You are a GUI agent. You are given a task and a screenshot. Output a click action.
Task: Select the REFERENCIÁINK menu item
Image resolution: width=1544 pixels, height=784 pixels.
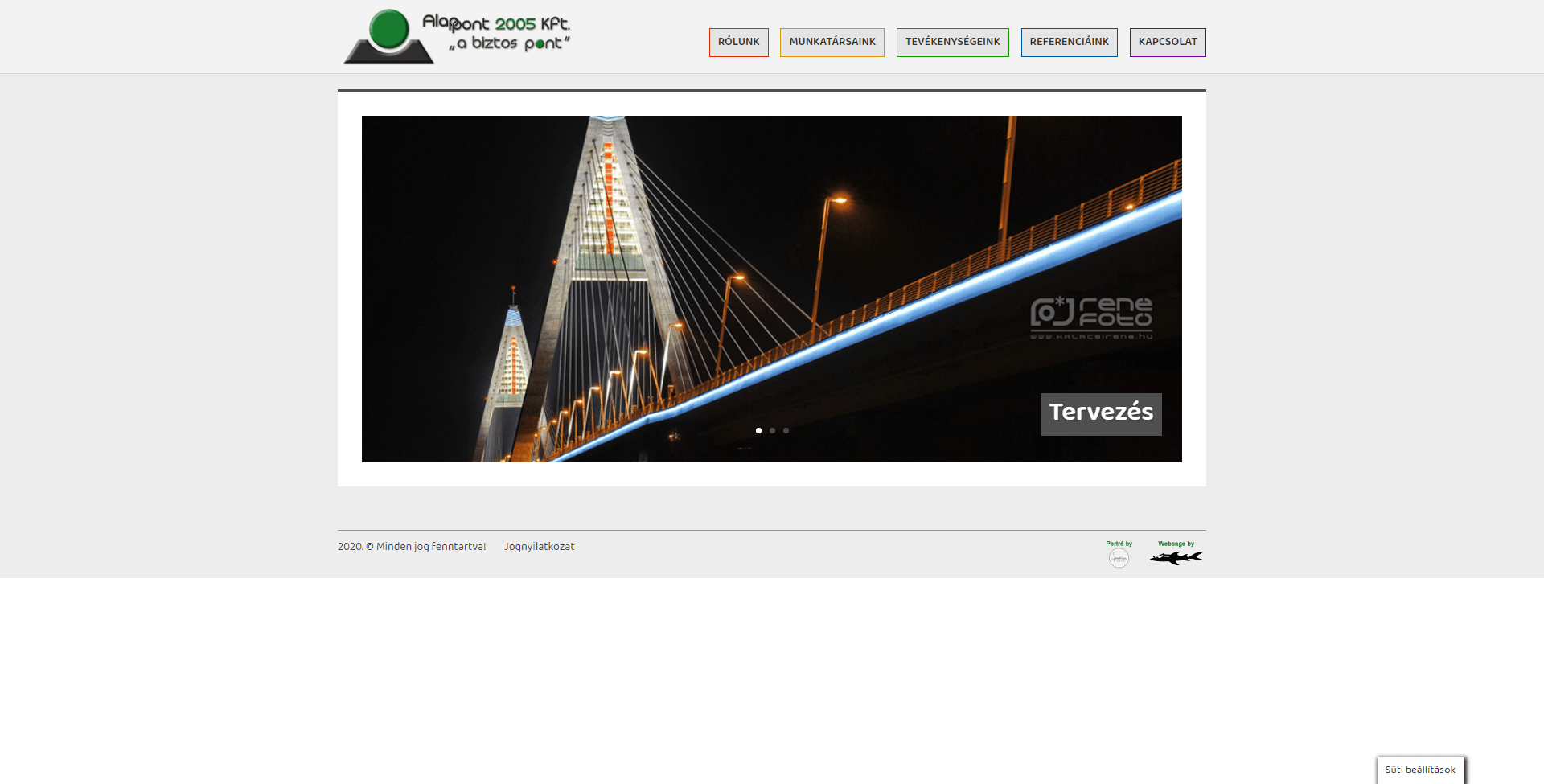point(1069,43)
